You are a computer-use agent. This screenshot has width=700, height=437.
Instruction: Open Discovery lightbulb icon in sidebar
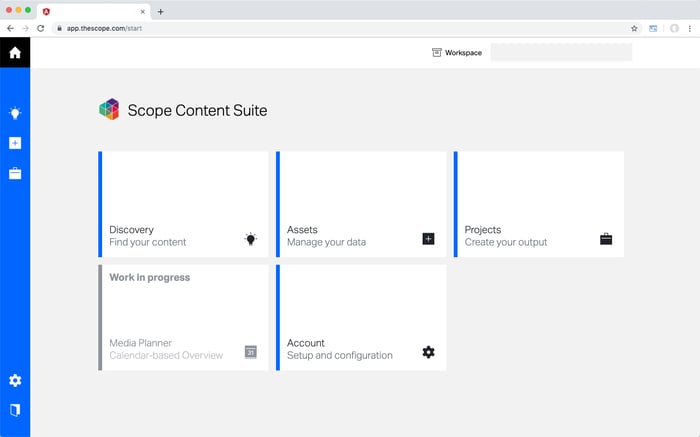coord(15,113)
